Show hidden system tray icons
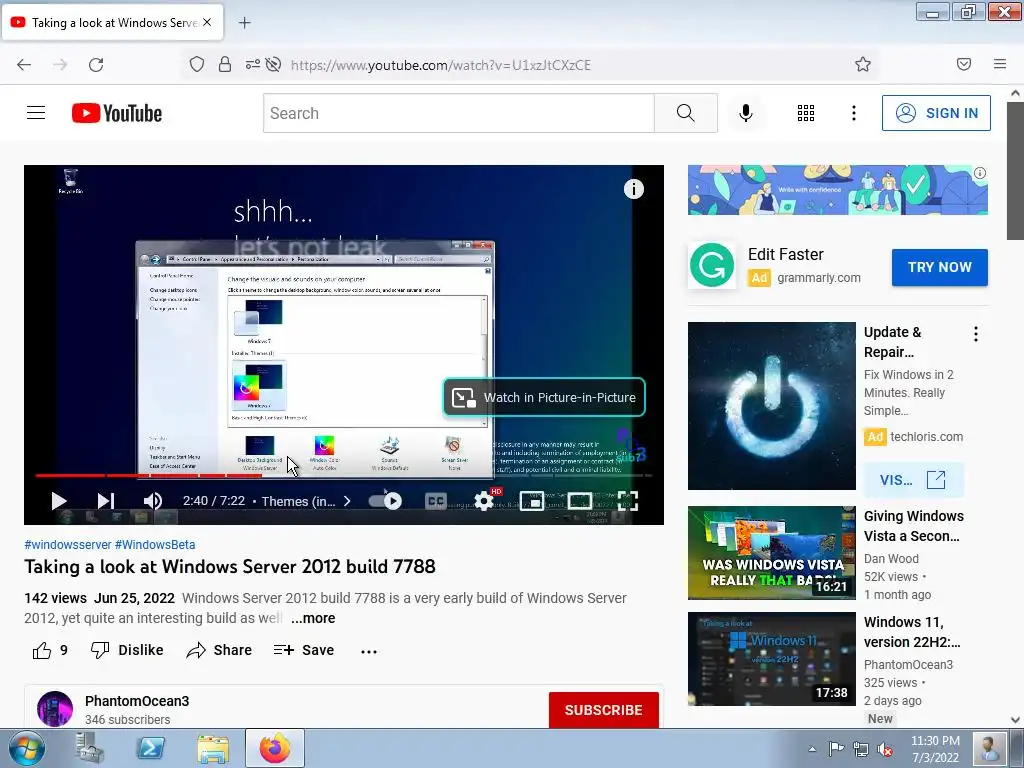This screenshot has height=768, width=1024. 812,749
